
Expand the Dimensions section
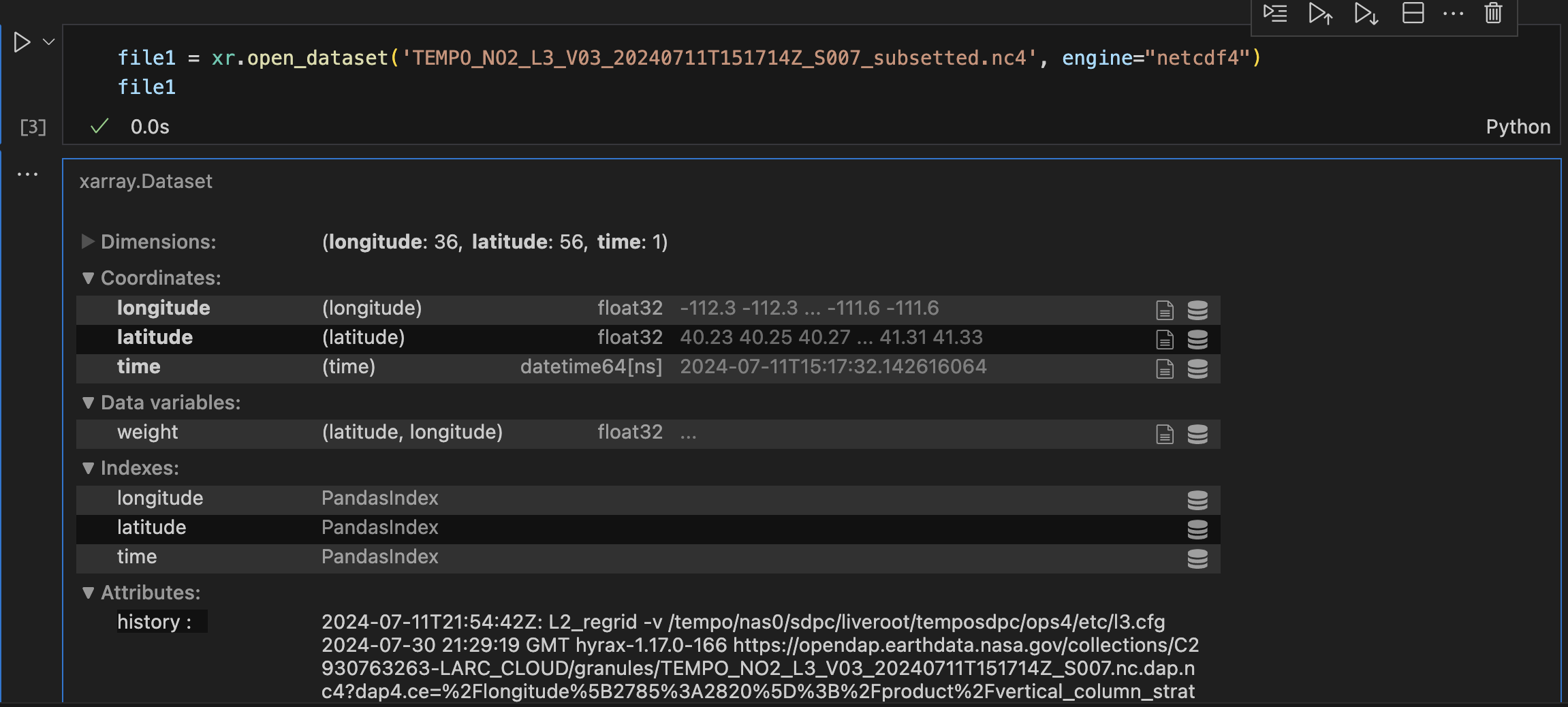point(88,242)
